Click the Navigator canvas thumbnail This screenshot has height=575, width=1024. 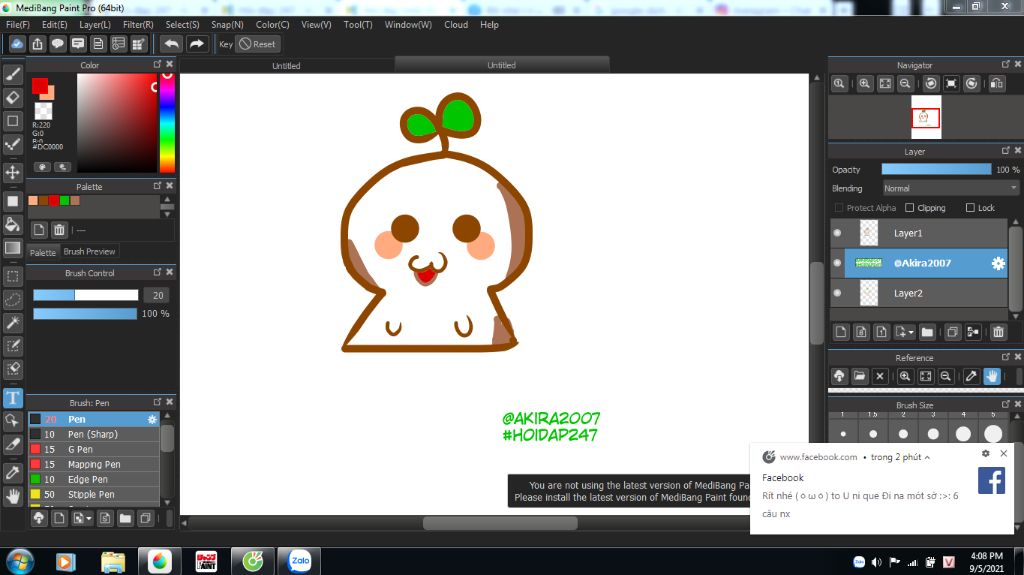[926, 118]
